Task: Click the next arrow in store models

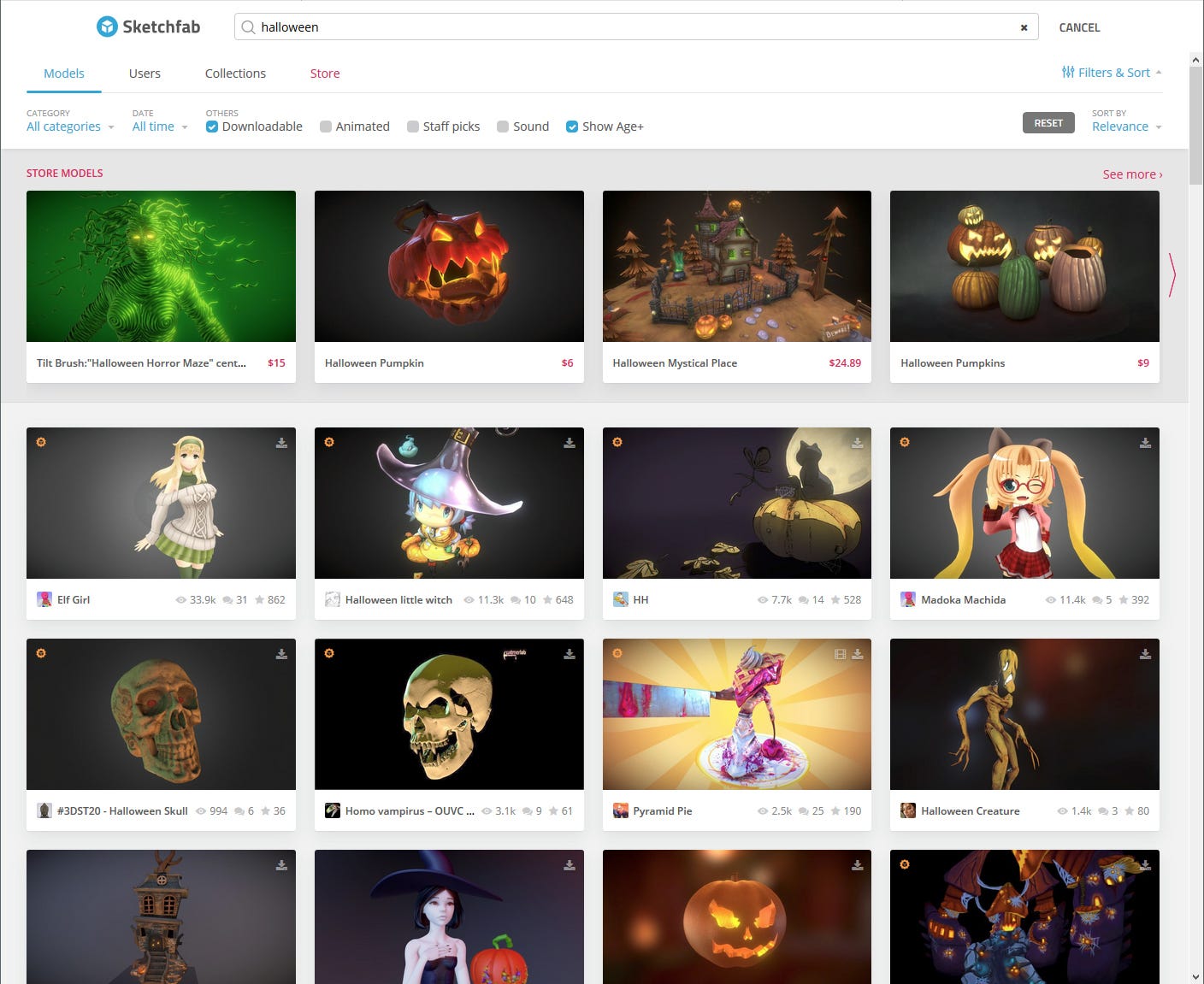Action: 1172,275
